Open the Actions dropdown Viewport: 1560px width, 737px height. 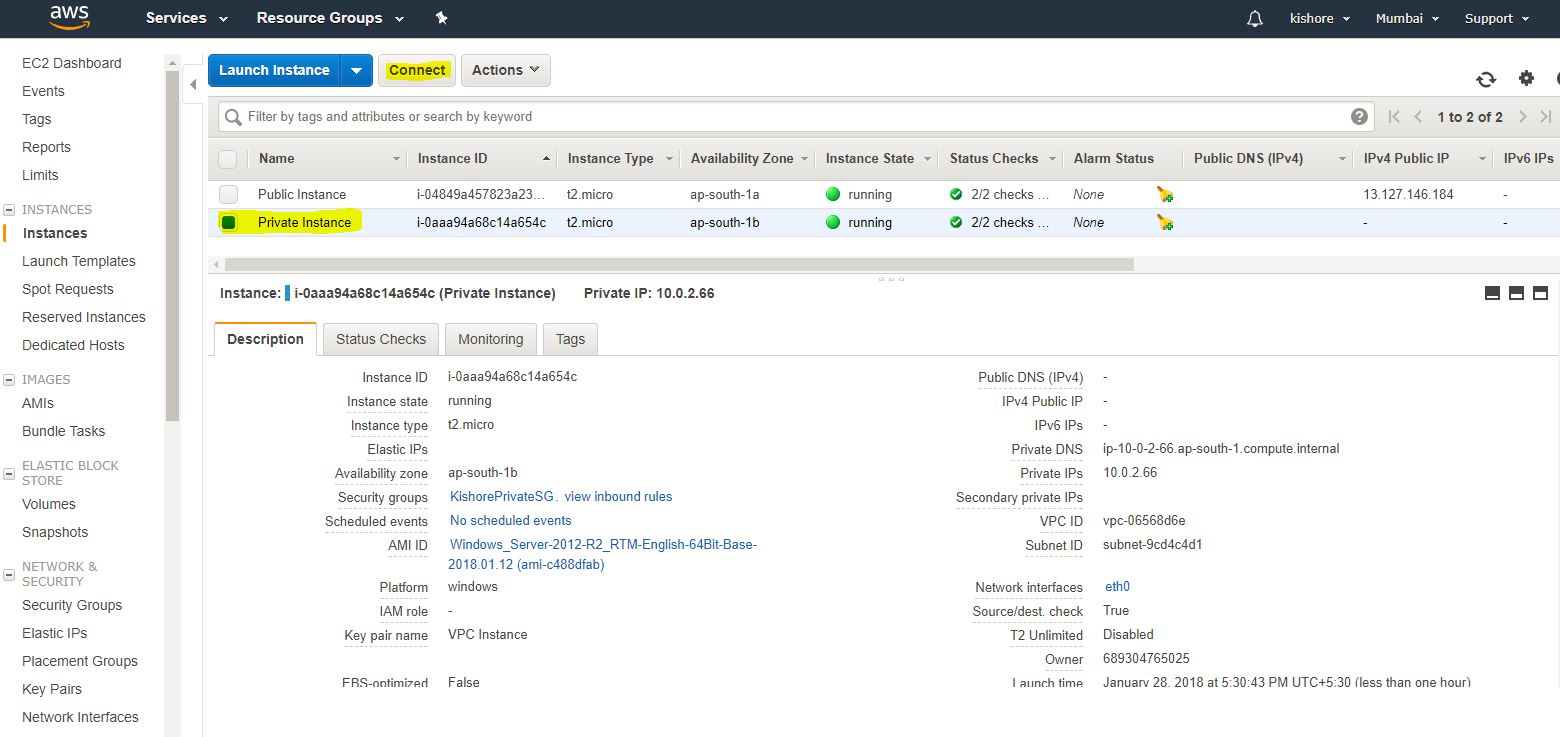pos(505,70)
